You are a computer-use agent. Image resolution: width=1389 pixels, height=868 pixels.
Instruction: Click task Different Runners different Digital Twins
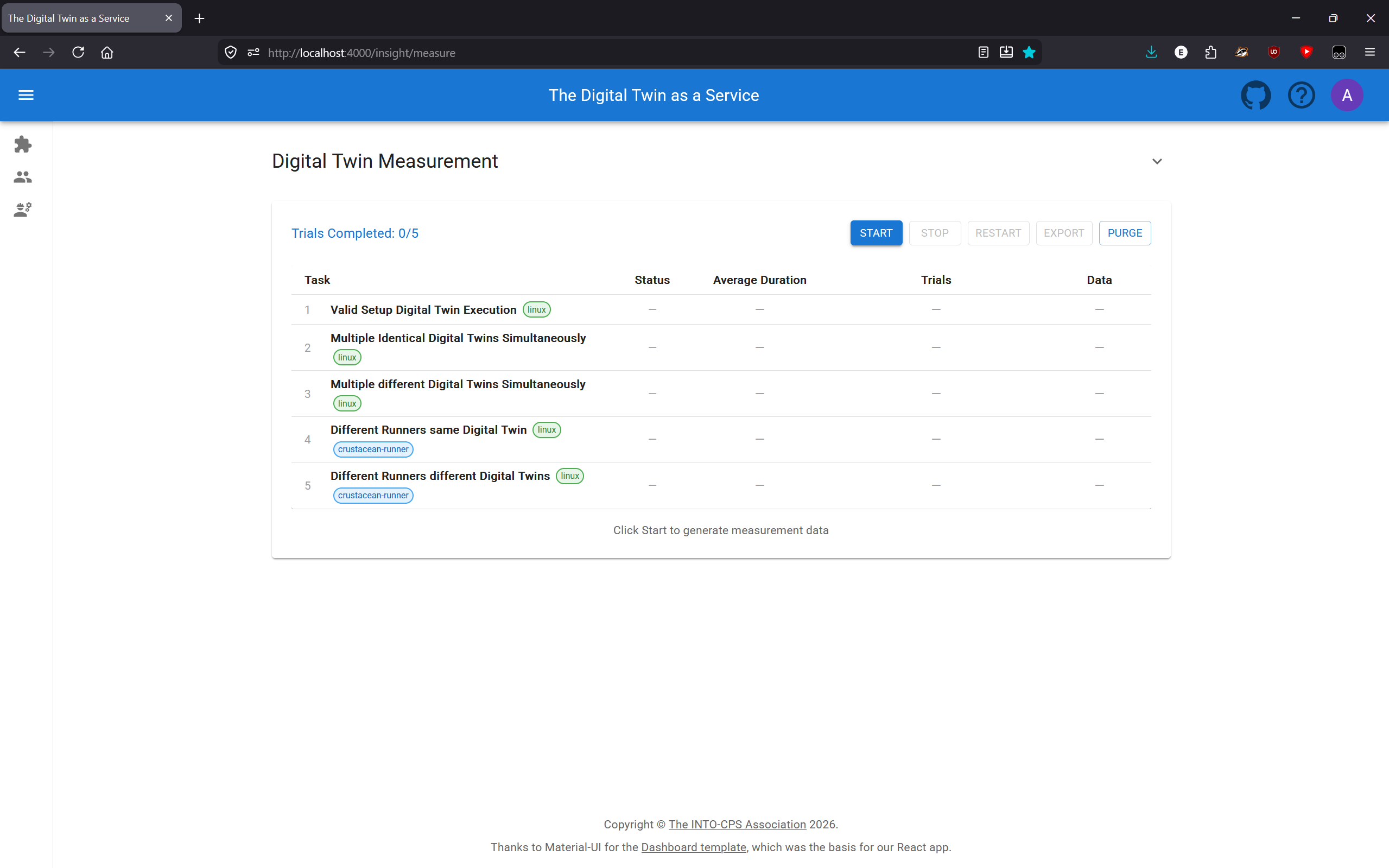coord(440,476)
